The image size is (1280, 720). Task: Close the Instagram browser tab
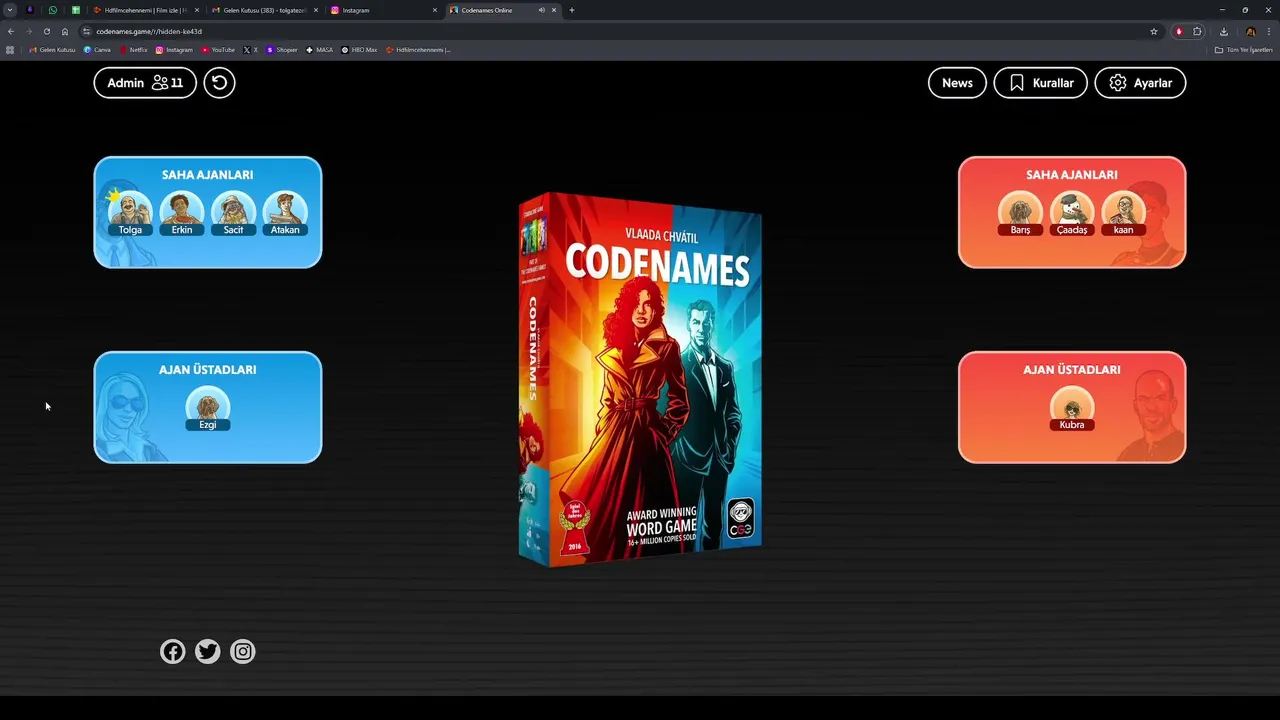435,10
